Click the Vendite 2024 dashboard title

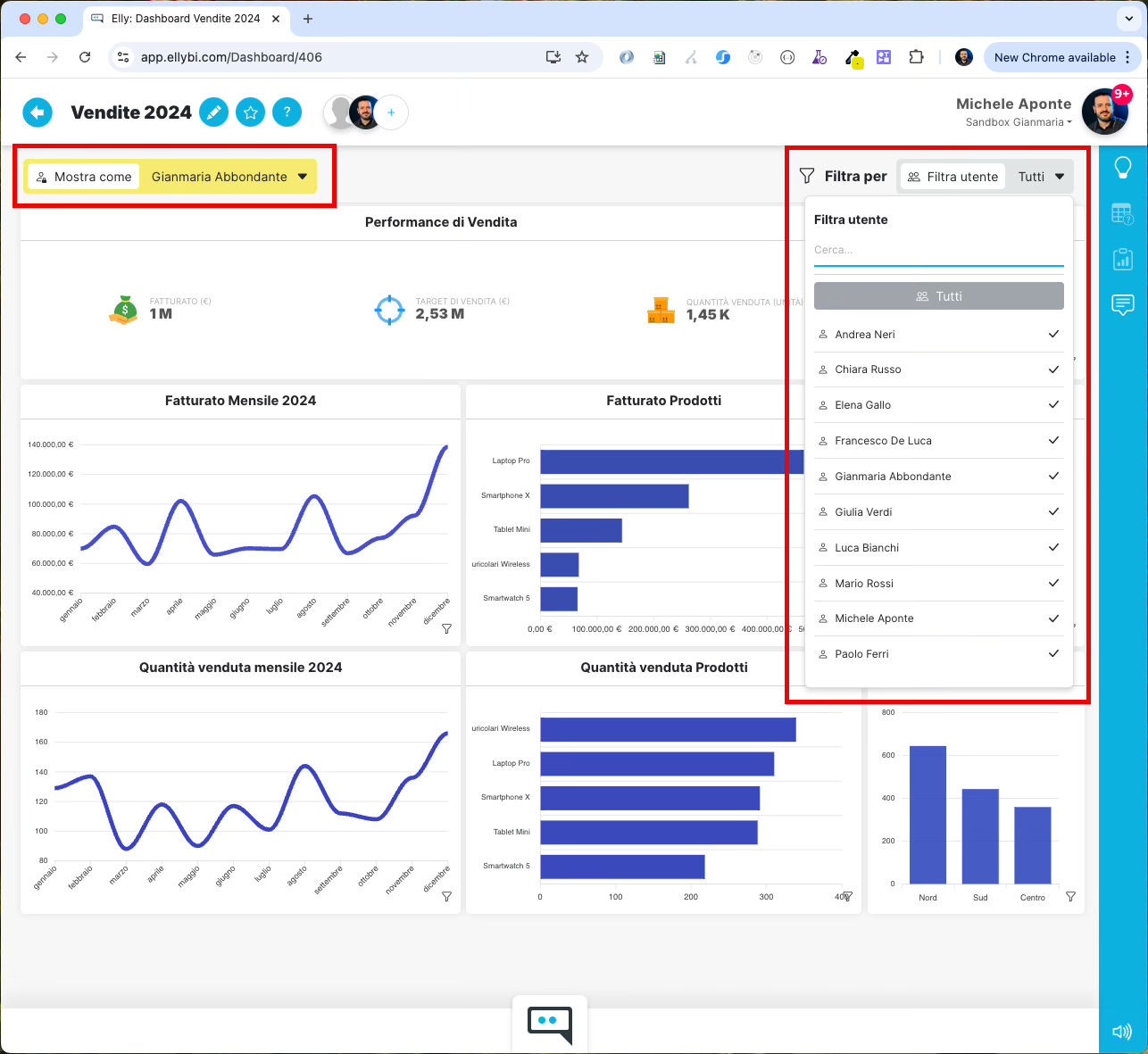tap(131, 112)
